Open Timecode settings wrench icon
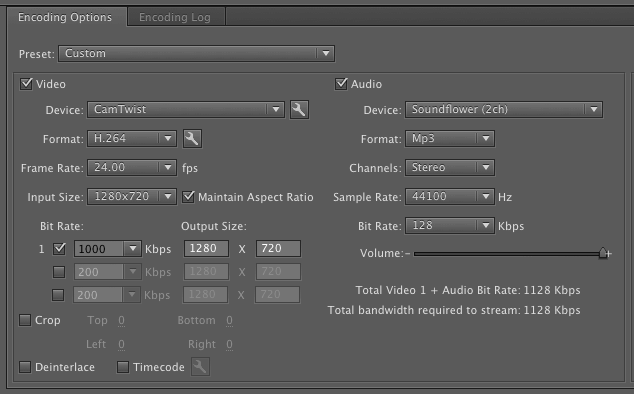This screenshot has height=394, width=634. point(200,367)
